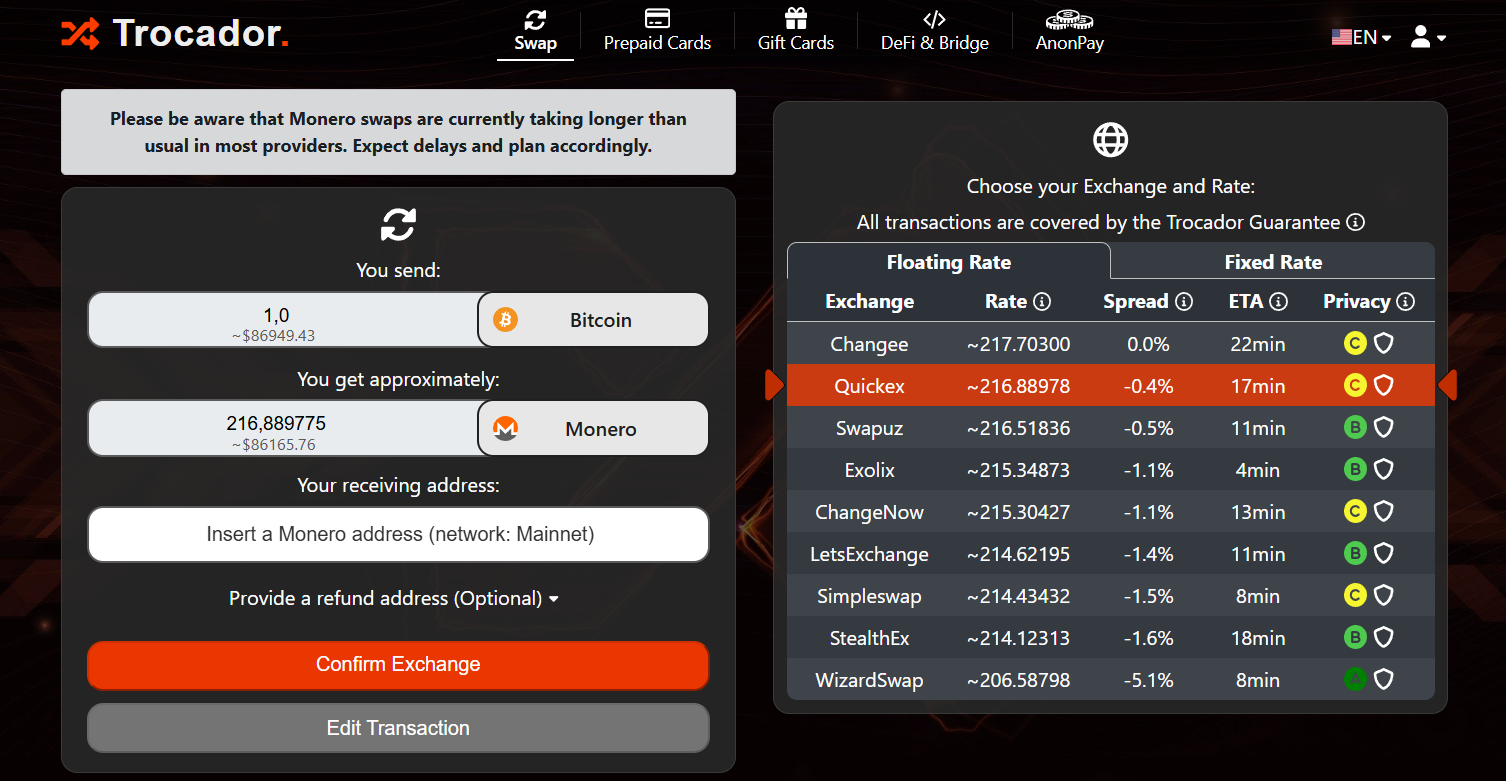
Task: Click the Privacy column info icon
Action: [x=1405, y=301]
